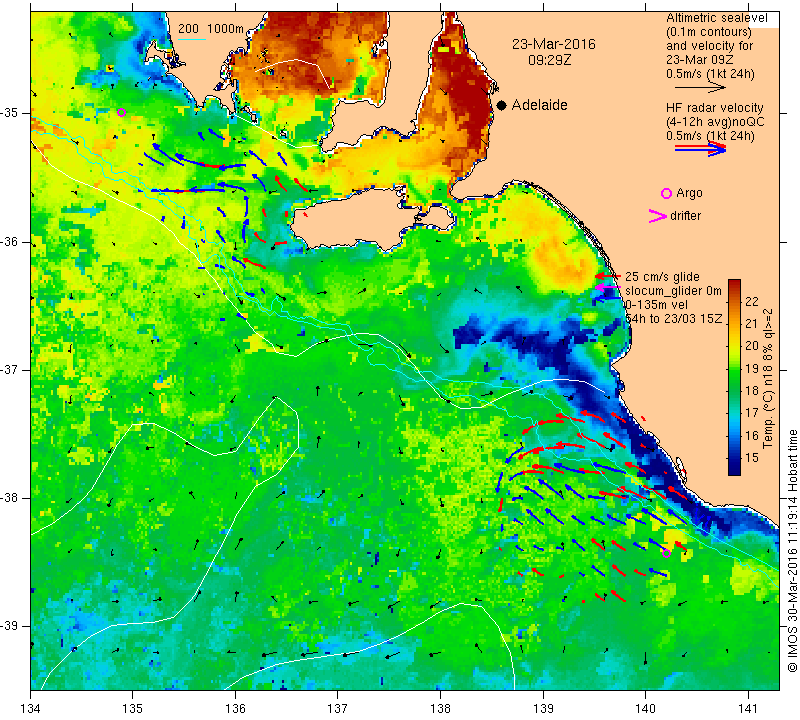Click the Adelaide label text

539,105
